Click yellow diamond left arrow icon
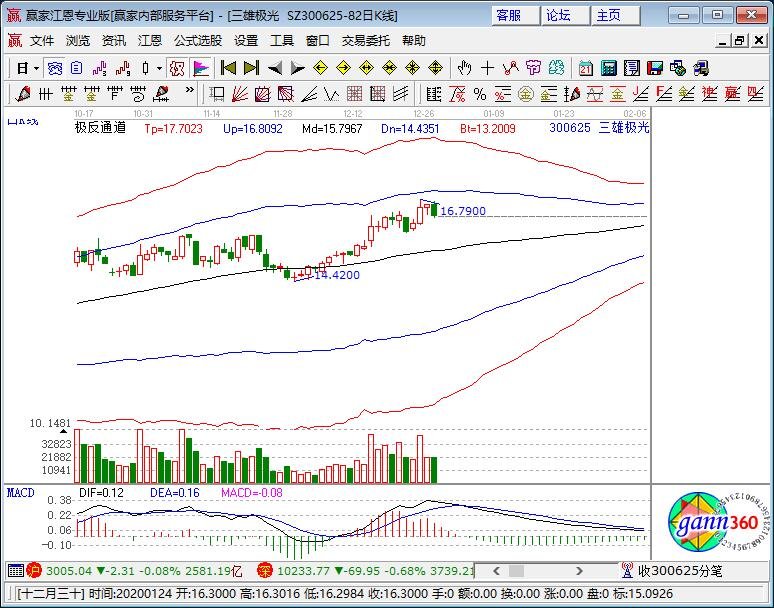The image size is (774, 608). tap(320, 68)
